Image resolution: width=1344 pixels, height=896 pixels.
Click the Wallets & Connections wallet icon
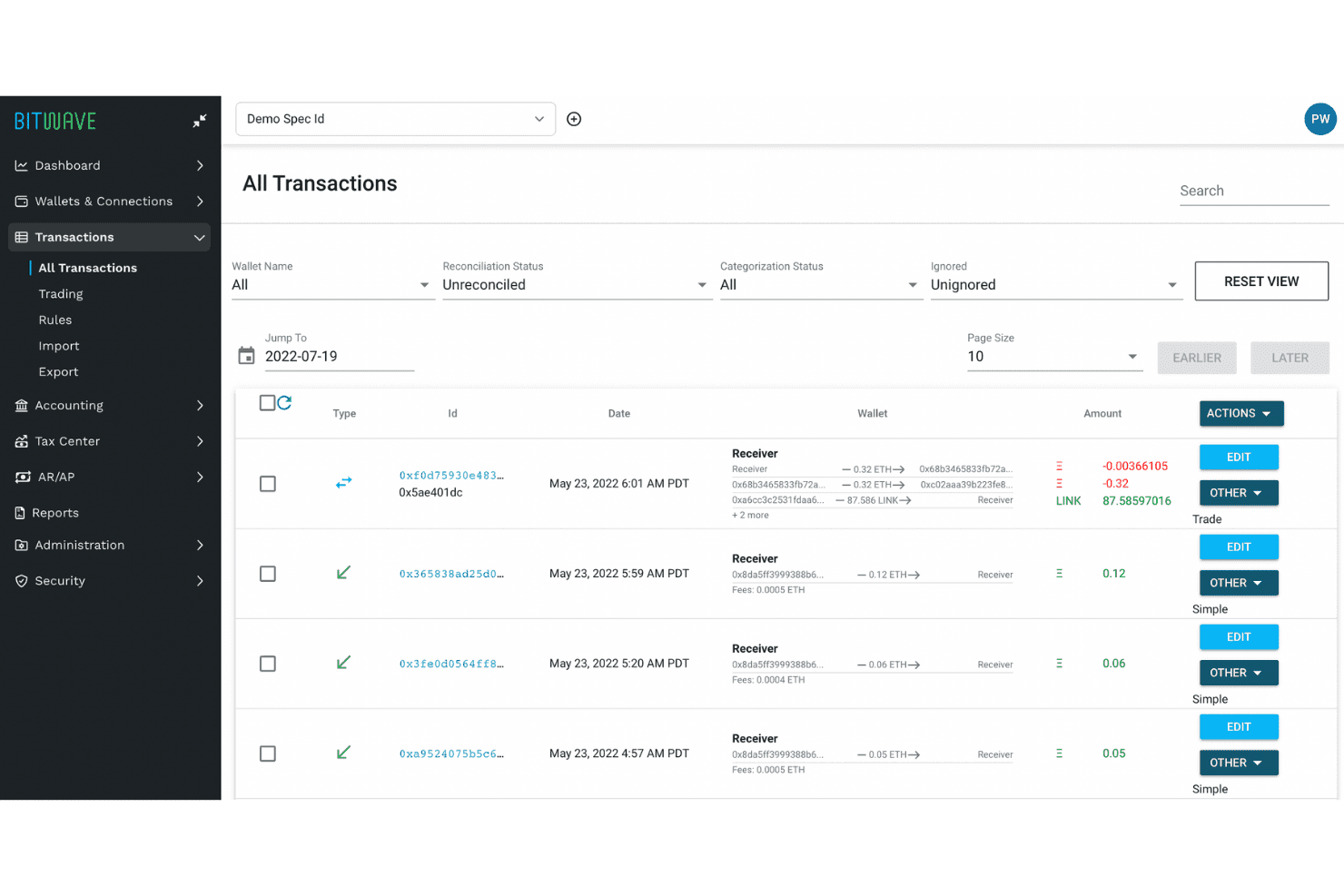[x=21, y=202]
